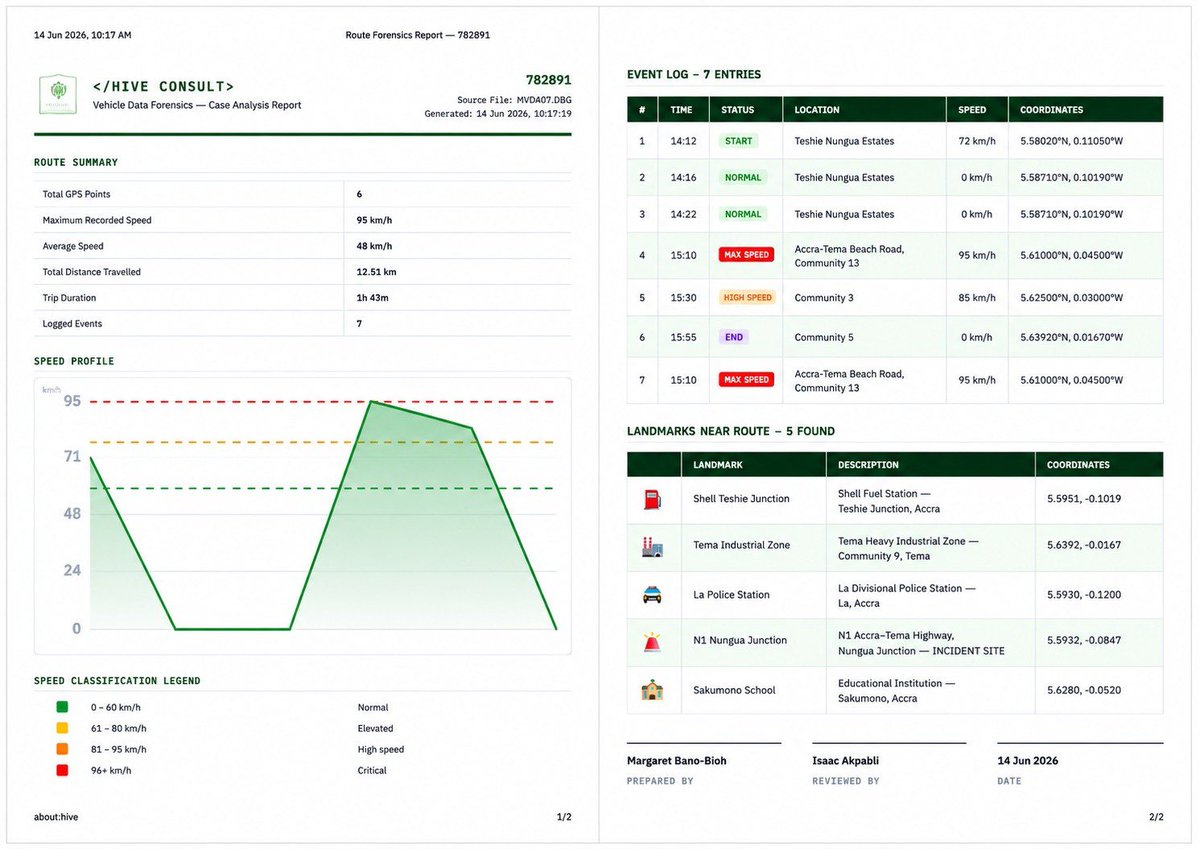Image resolution: width=1200 pixels, height=849 pixels.
Task: Click the NORMAL badge at 14:22
Action: point(743,214)
